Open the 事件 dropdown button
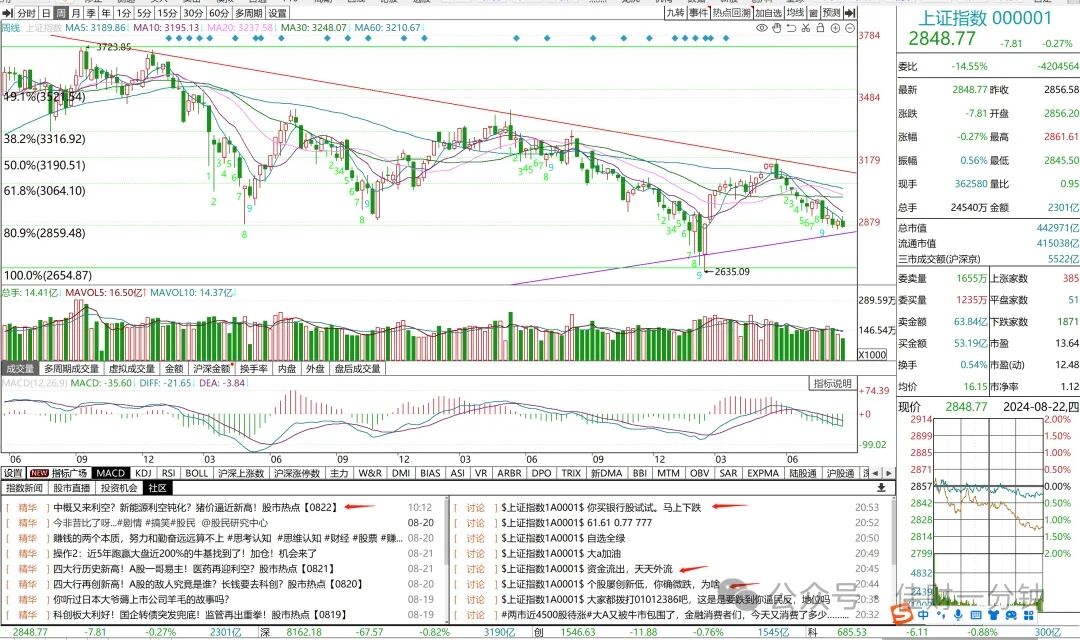Screen dimensions: 1080x640 pyautogui.click(x=698, y=12)
